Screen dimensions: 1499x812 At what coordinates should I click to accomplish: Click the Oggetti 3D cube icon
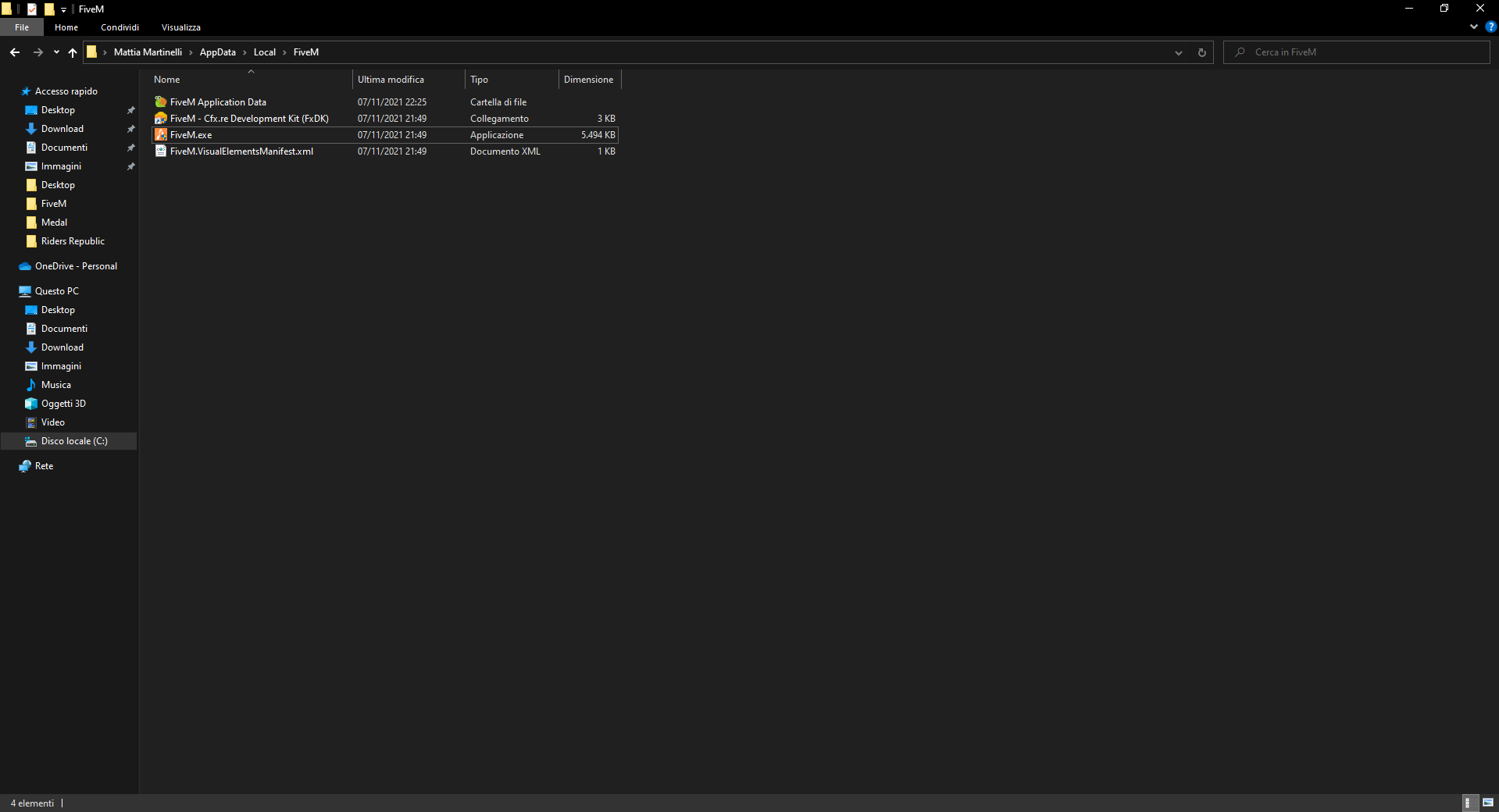click(31, 404)
